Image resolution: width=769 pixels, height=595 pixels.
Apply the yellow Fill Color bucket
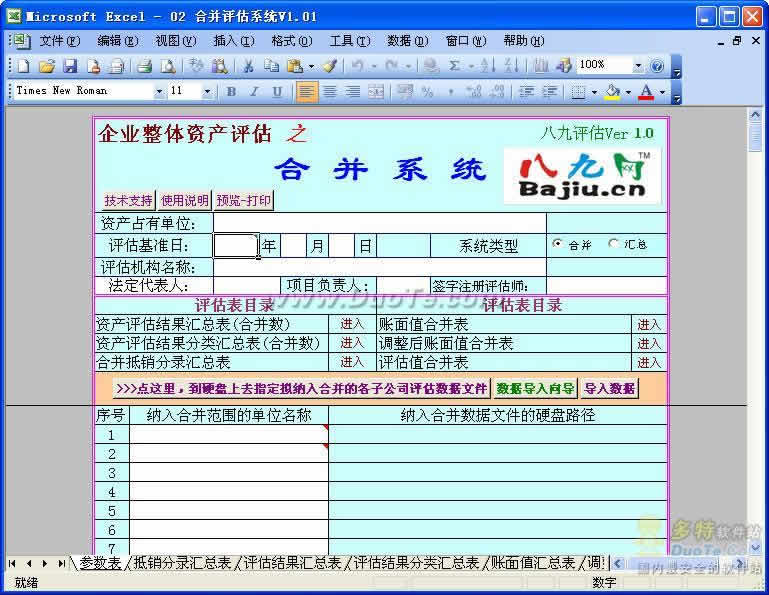pos(613,92)
